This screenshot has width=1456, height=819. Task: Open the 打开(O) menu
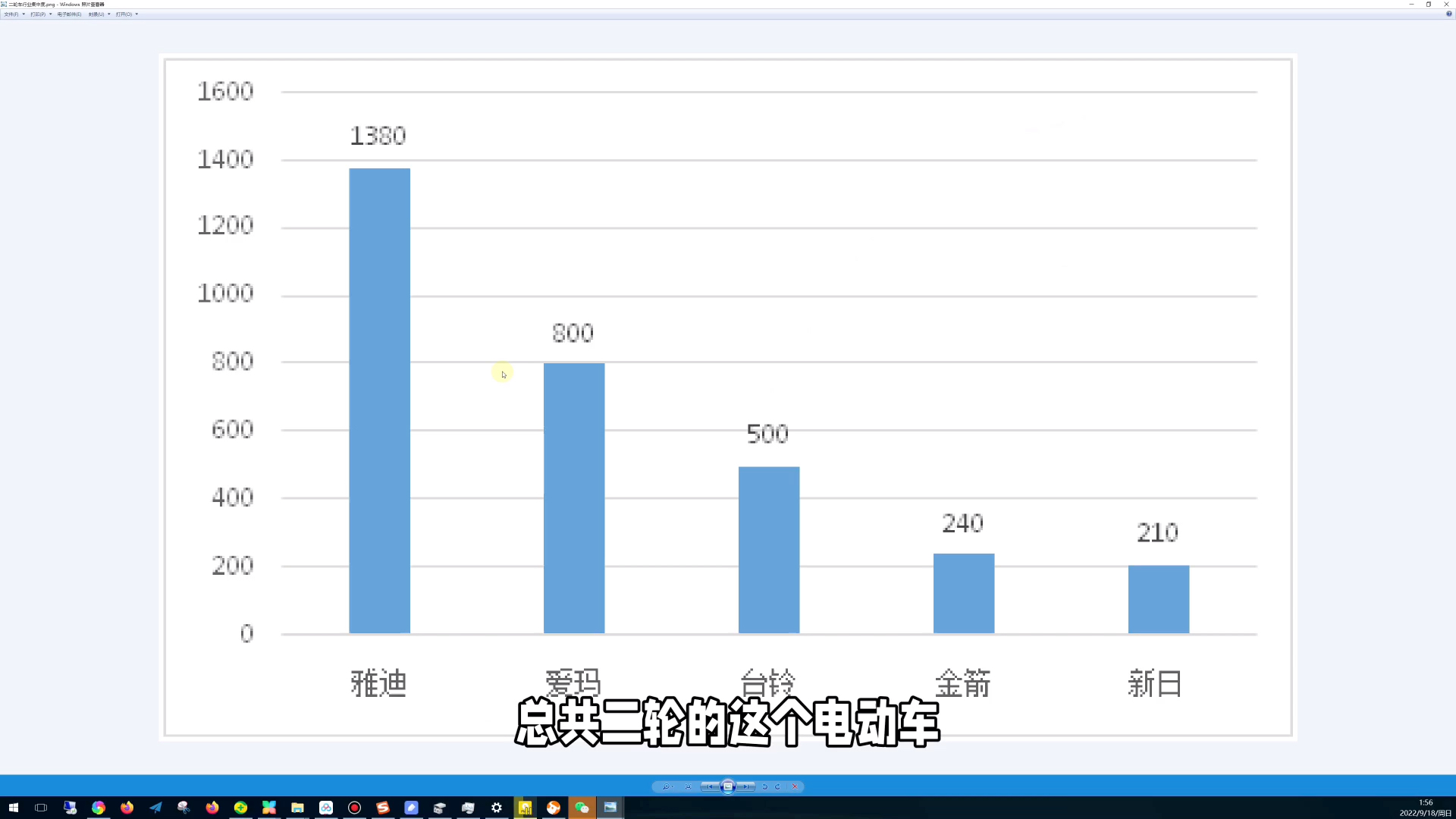click(x=127, y=14)
